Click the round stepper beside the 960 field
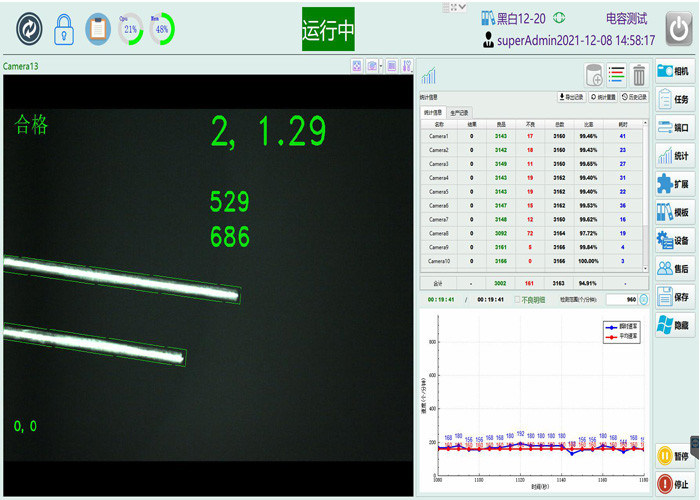 [x=643, y=299]
